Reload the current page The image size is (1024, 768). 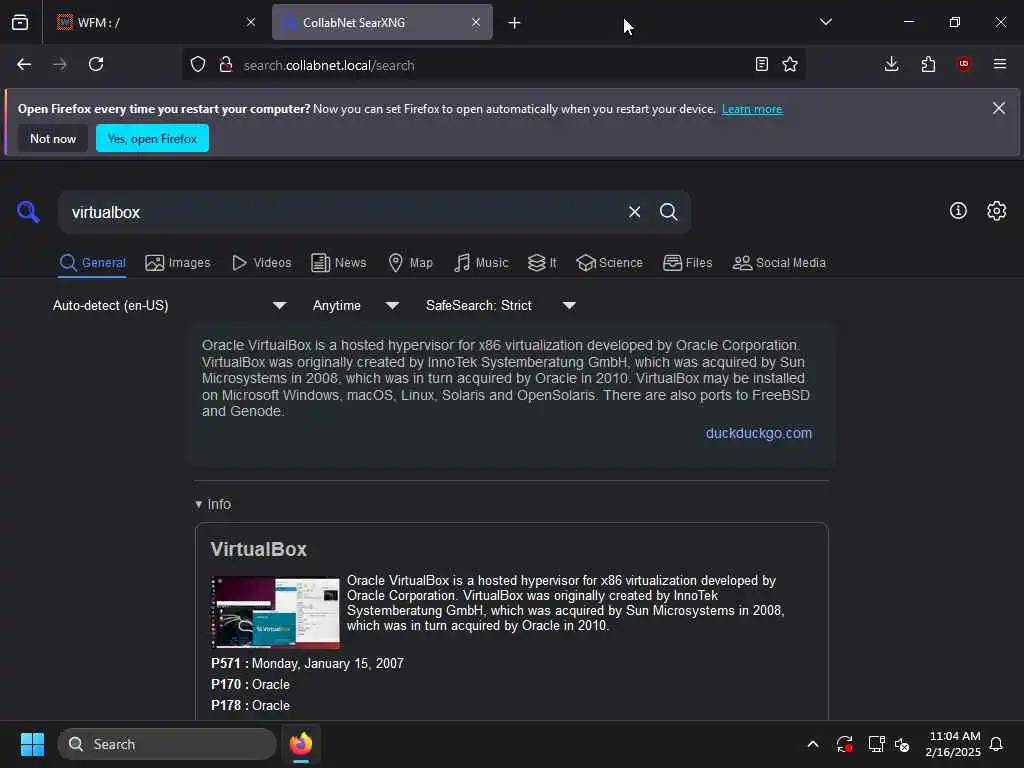pyautogui.click(x=96, y=64)
